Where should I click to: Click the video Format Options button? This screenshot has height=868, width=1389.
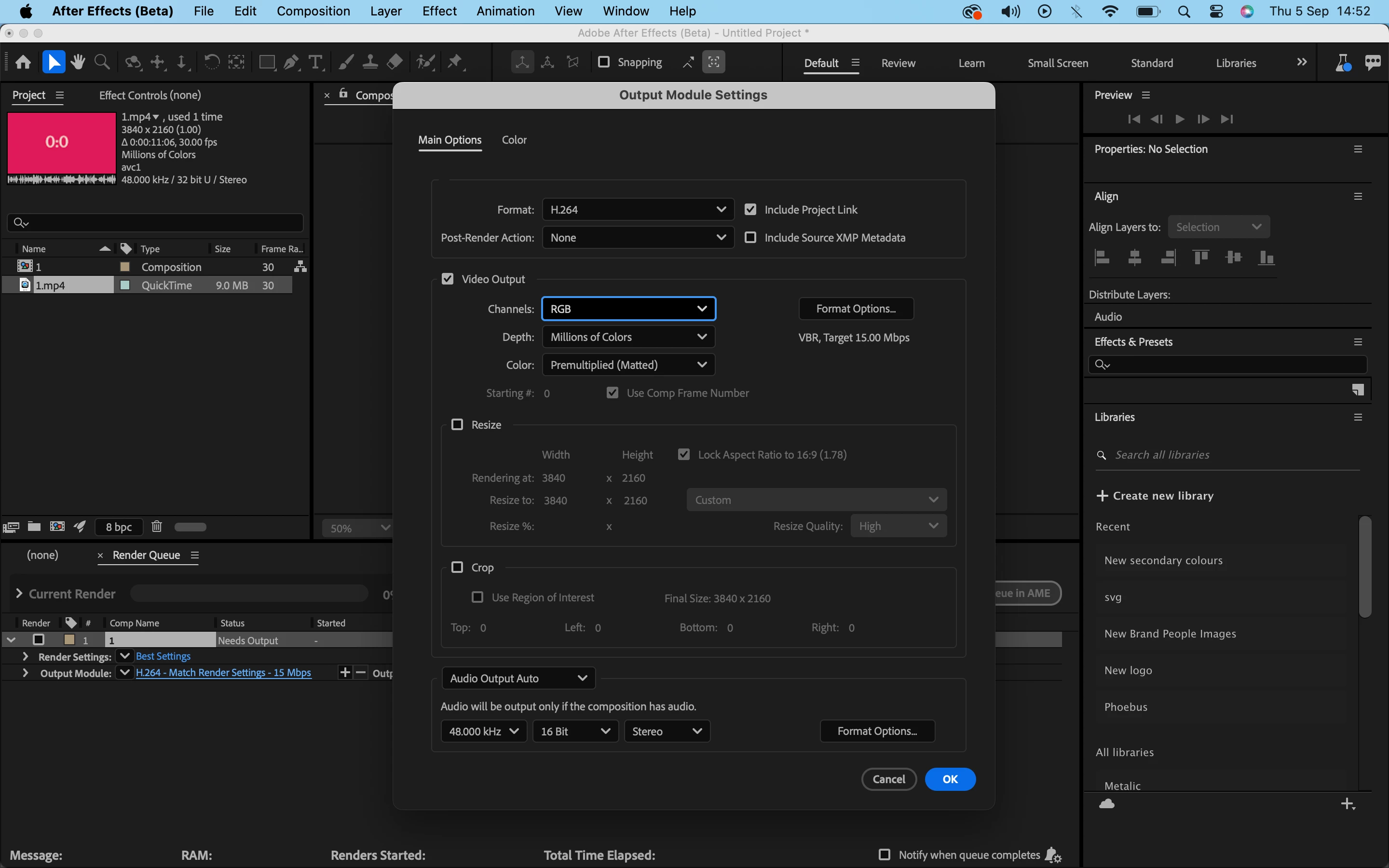pyautogui.click(x=855, y=309)
